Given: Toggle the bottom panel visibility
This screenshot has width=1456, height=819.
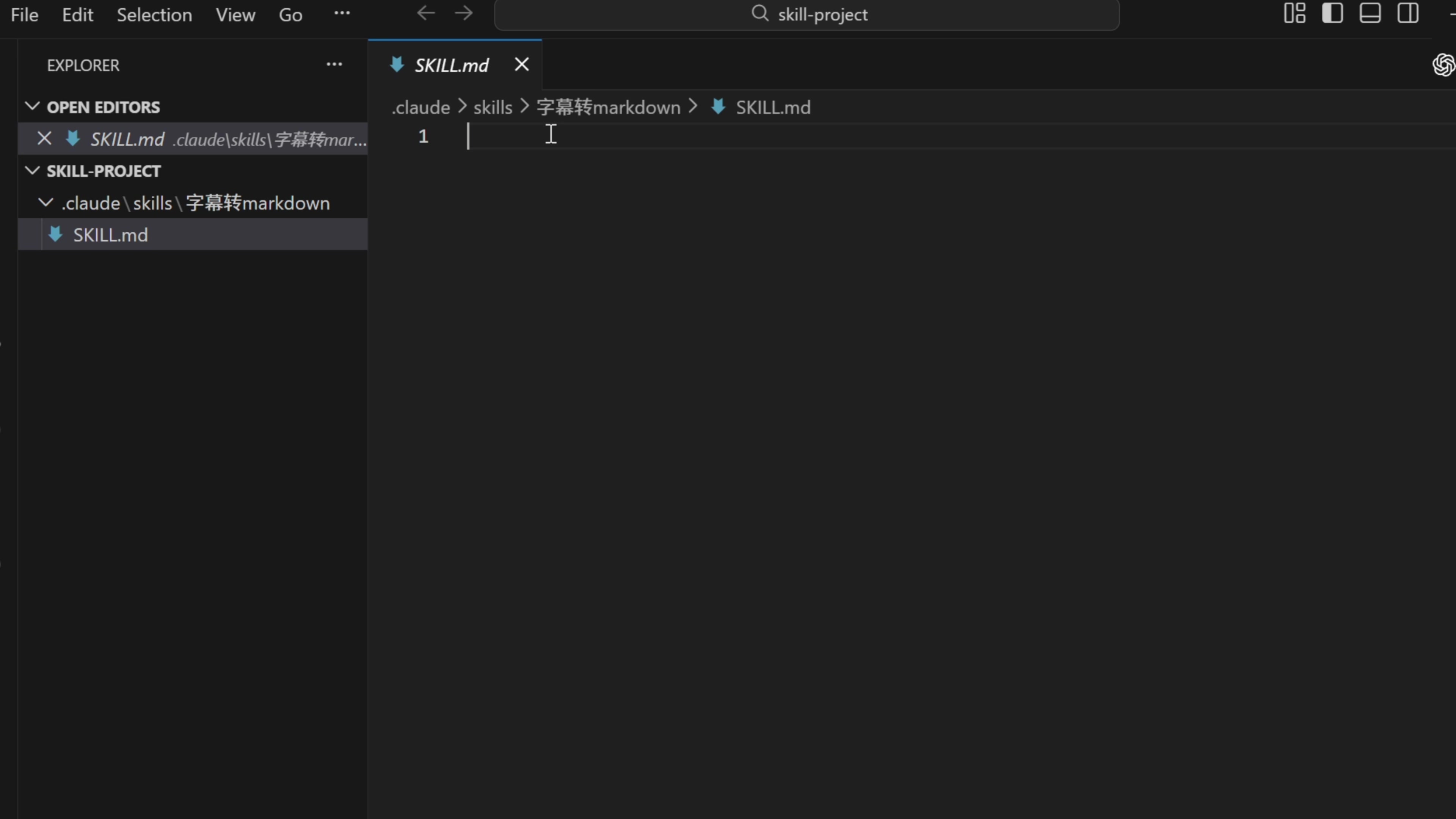Looking at the screenshot, I should click(1370, 14).
